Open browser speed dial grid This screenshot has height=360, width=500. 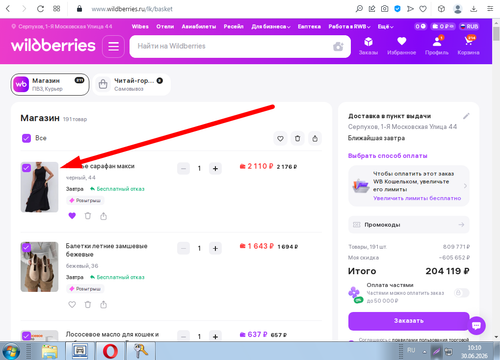pos(57,9)
